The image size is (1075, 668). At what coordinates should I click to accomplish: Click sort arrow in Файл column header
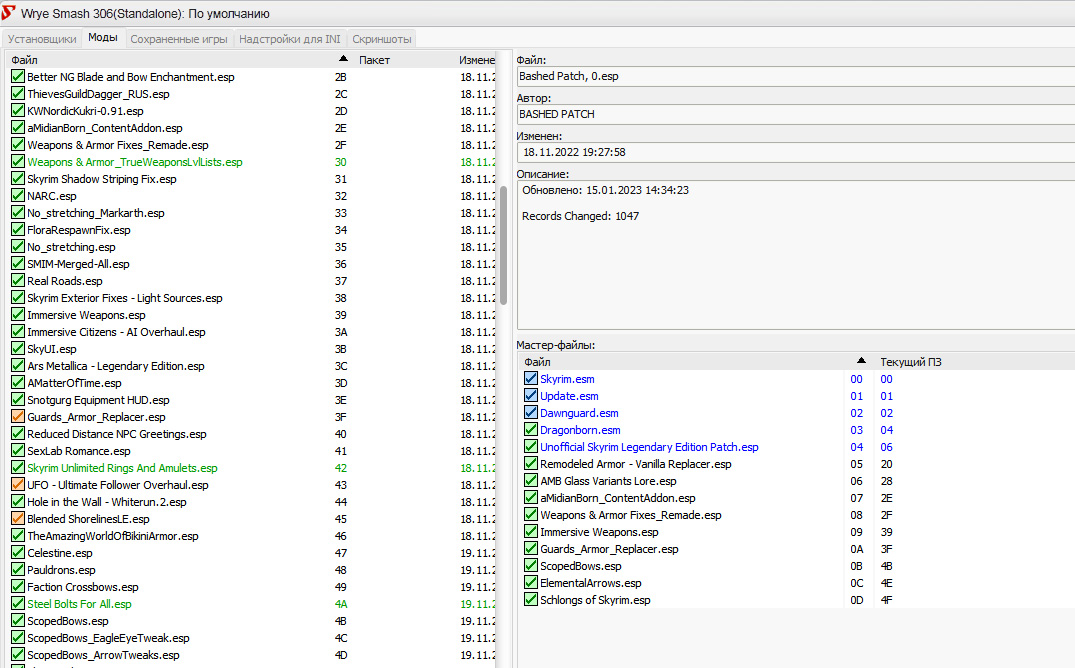(x=343, y=59)
